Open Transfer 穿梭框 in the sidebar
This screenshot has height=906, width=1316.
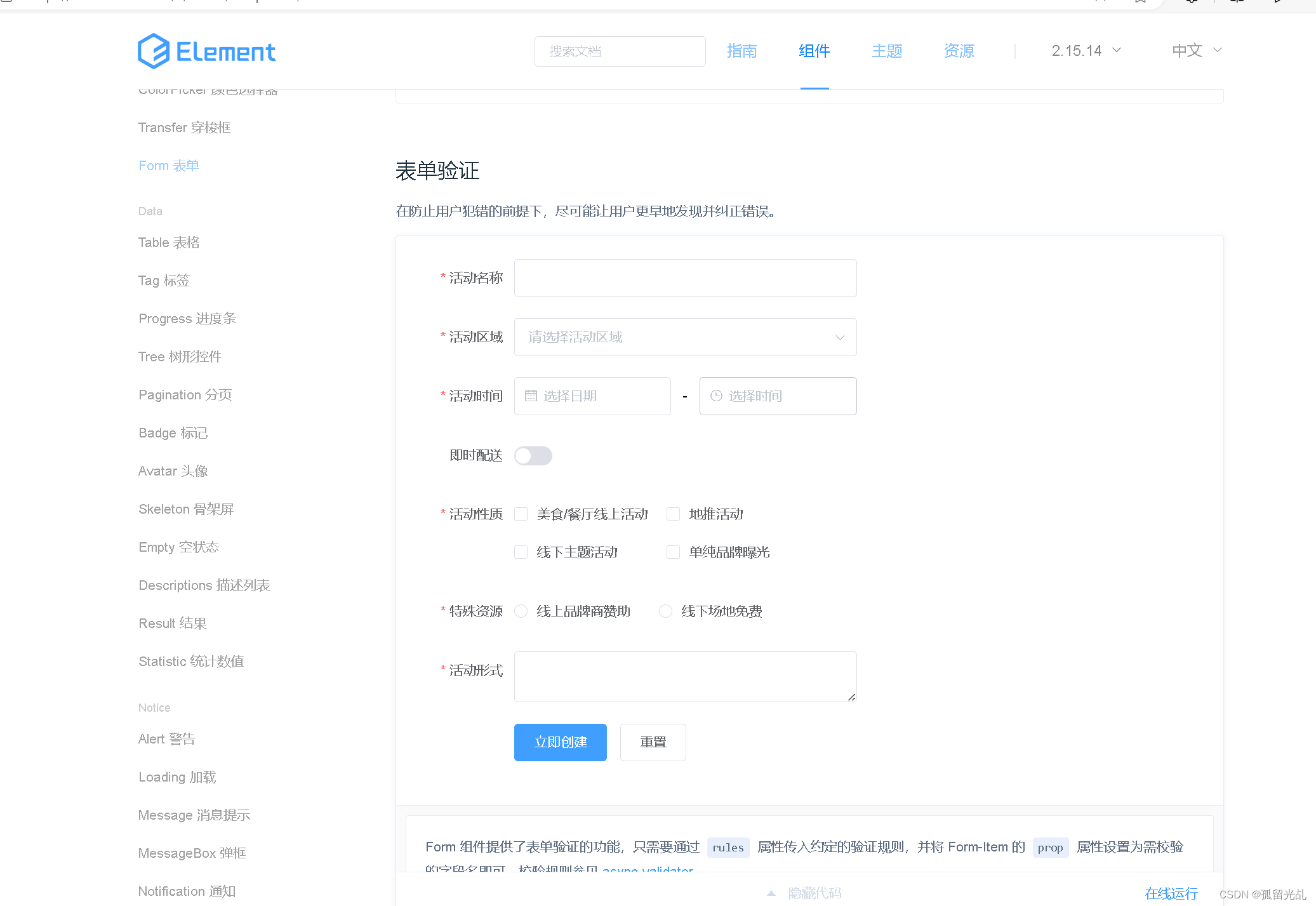point(185,128)
